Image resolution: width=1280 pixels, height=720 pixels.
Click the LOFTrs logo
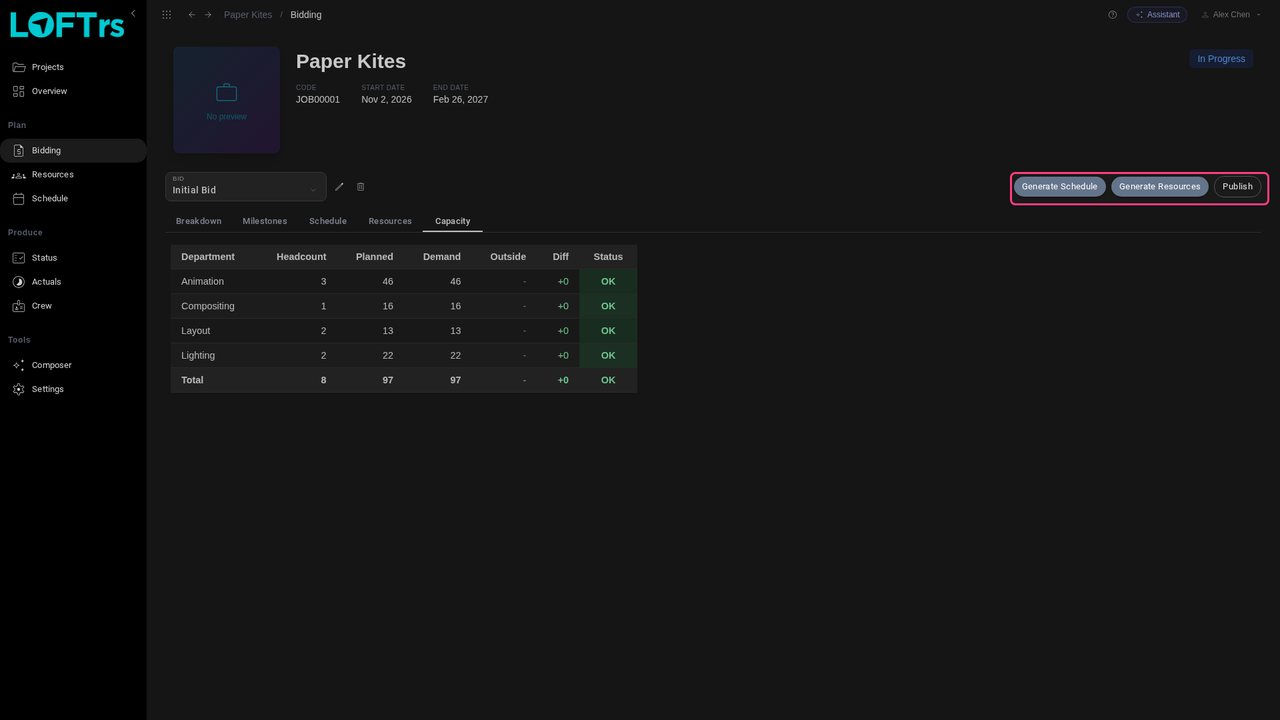[67, 24]
